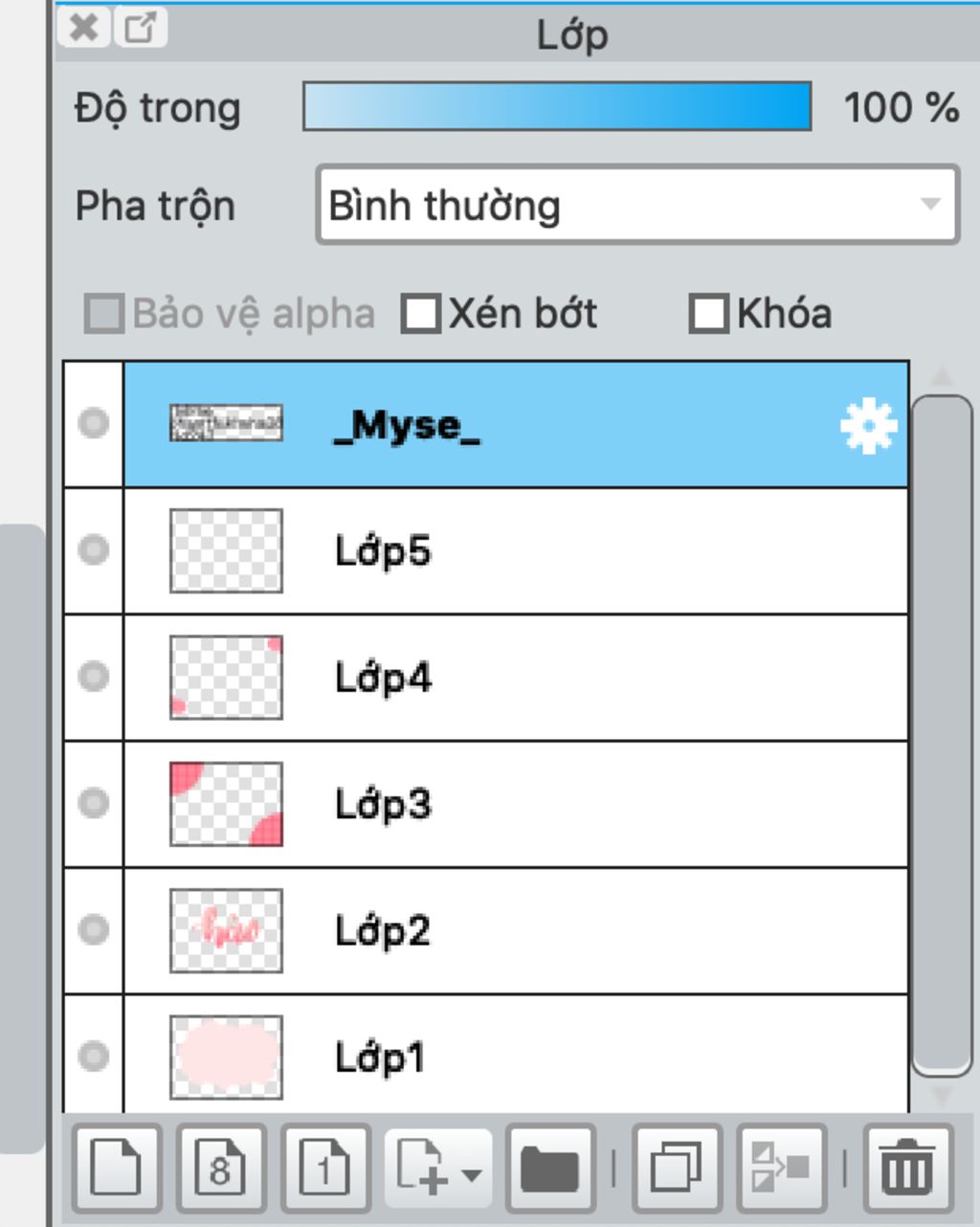Toggle visibility of Lớp3 layer
Viewport: 980px width, 1227px height.
pyautogui.click(x=93, y=802)
